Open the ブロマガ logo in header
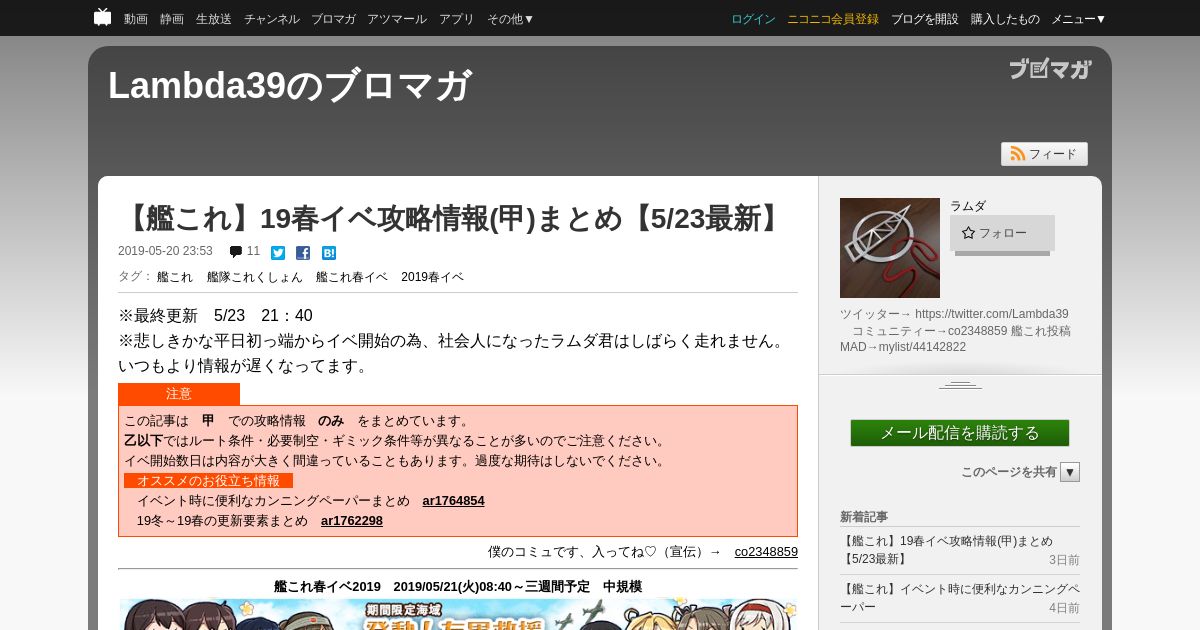 click(x=1050, y=69)
